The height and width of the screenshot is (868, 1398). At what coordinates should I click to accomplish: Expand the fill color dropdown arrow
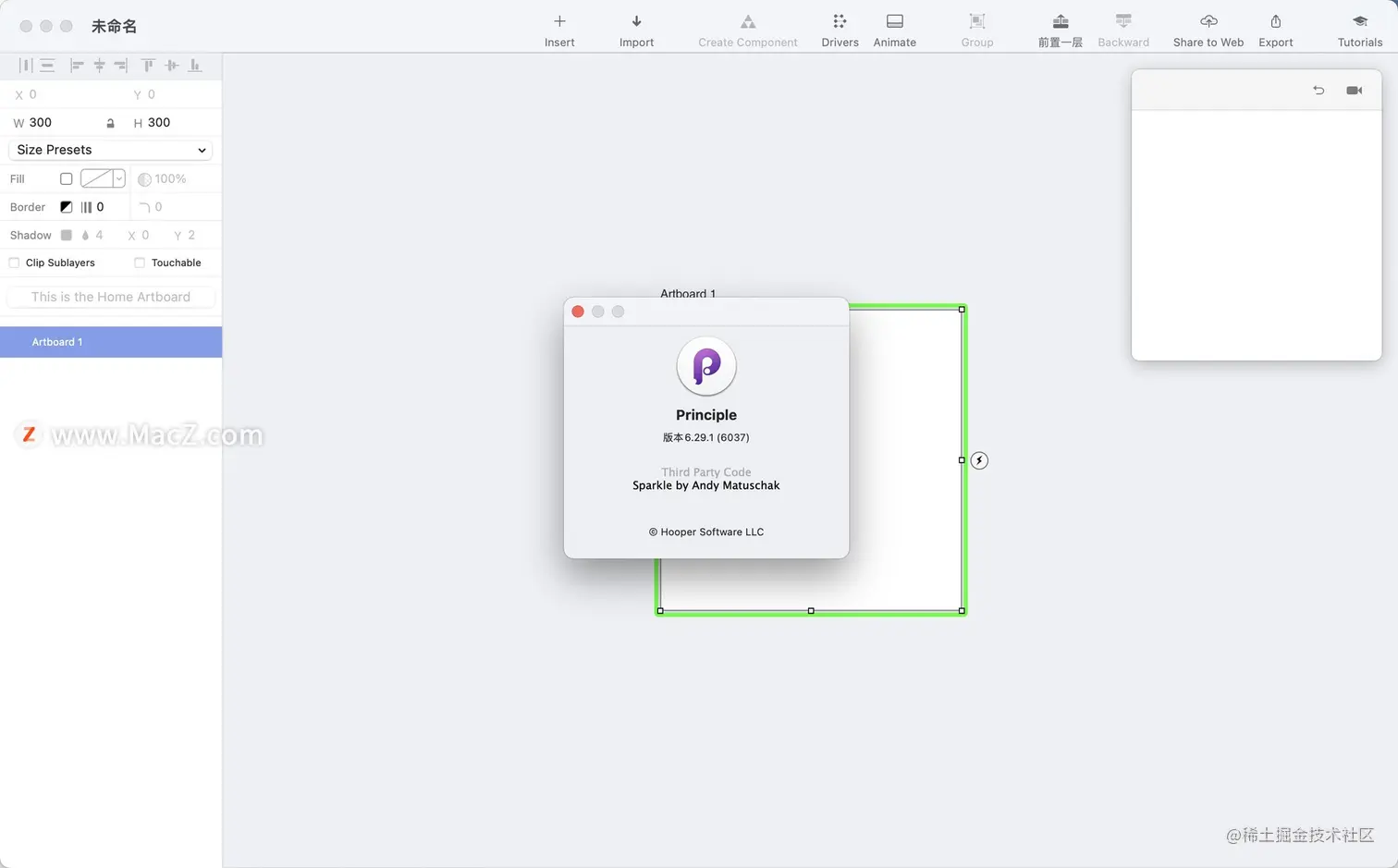click(119, 178)
